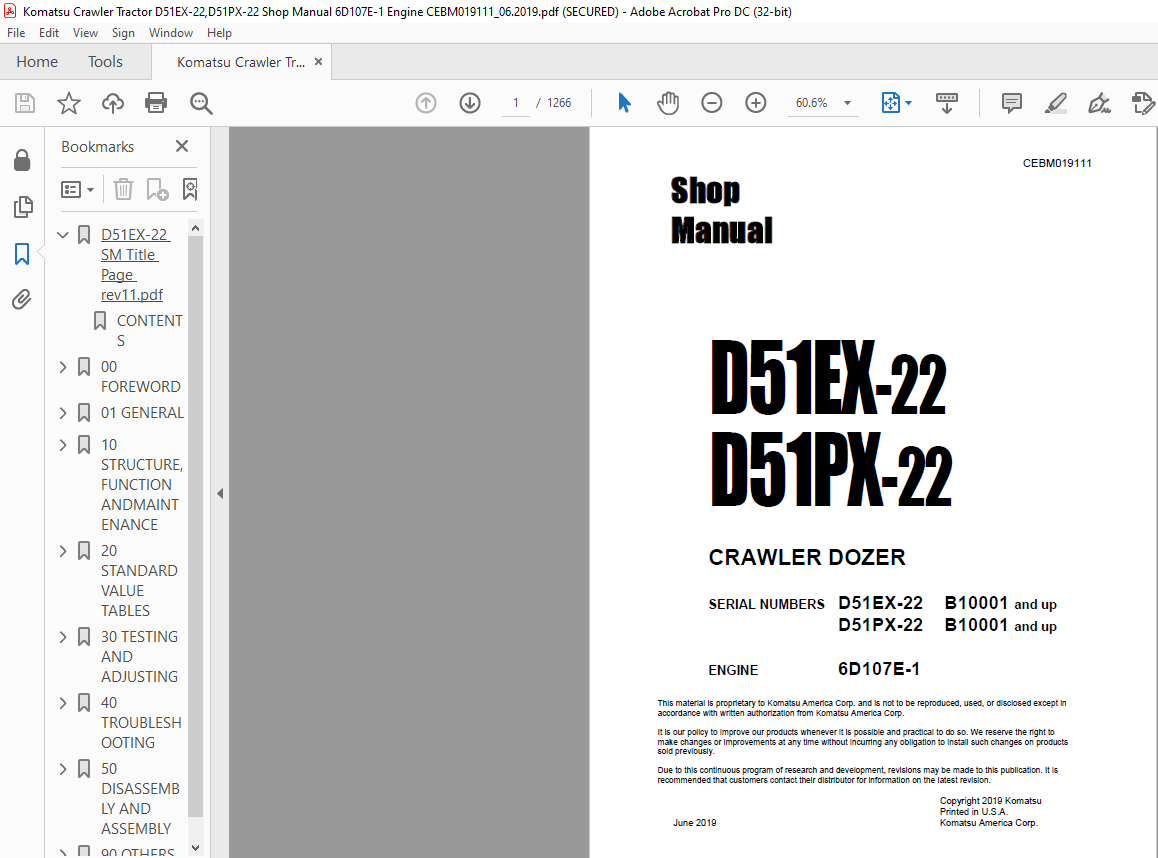
Task: Open the Sign document tool
Action: [1100, 103]
